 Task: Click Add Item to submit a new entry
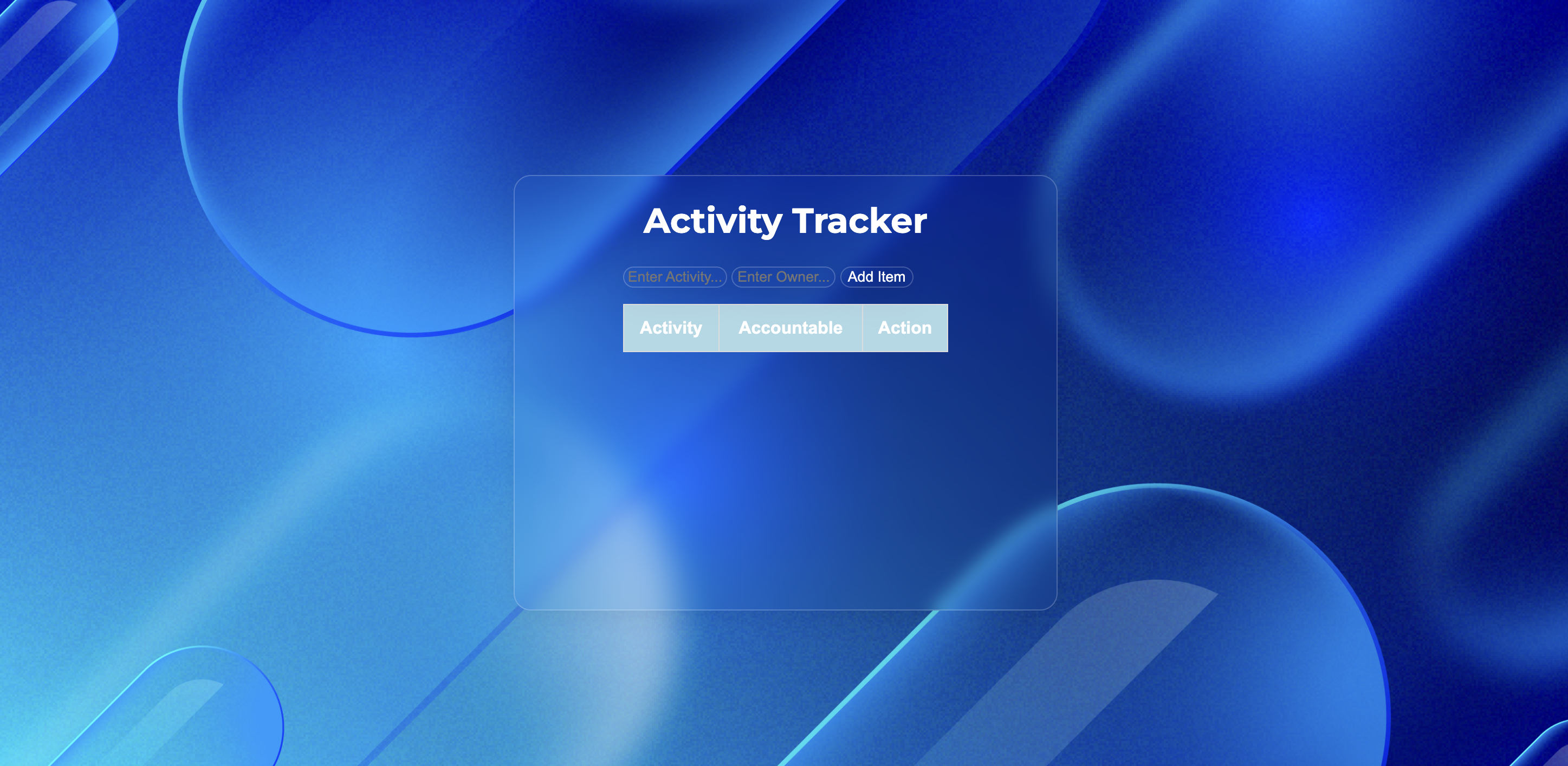click(x=876, y=277)
